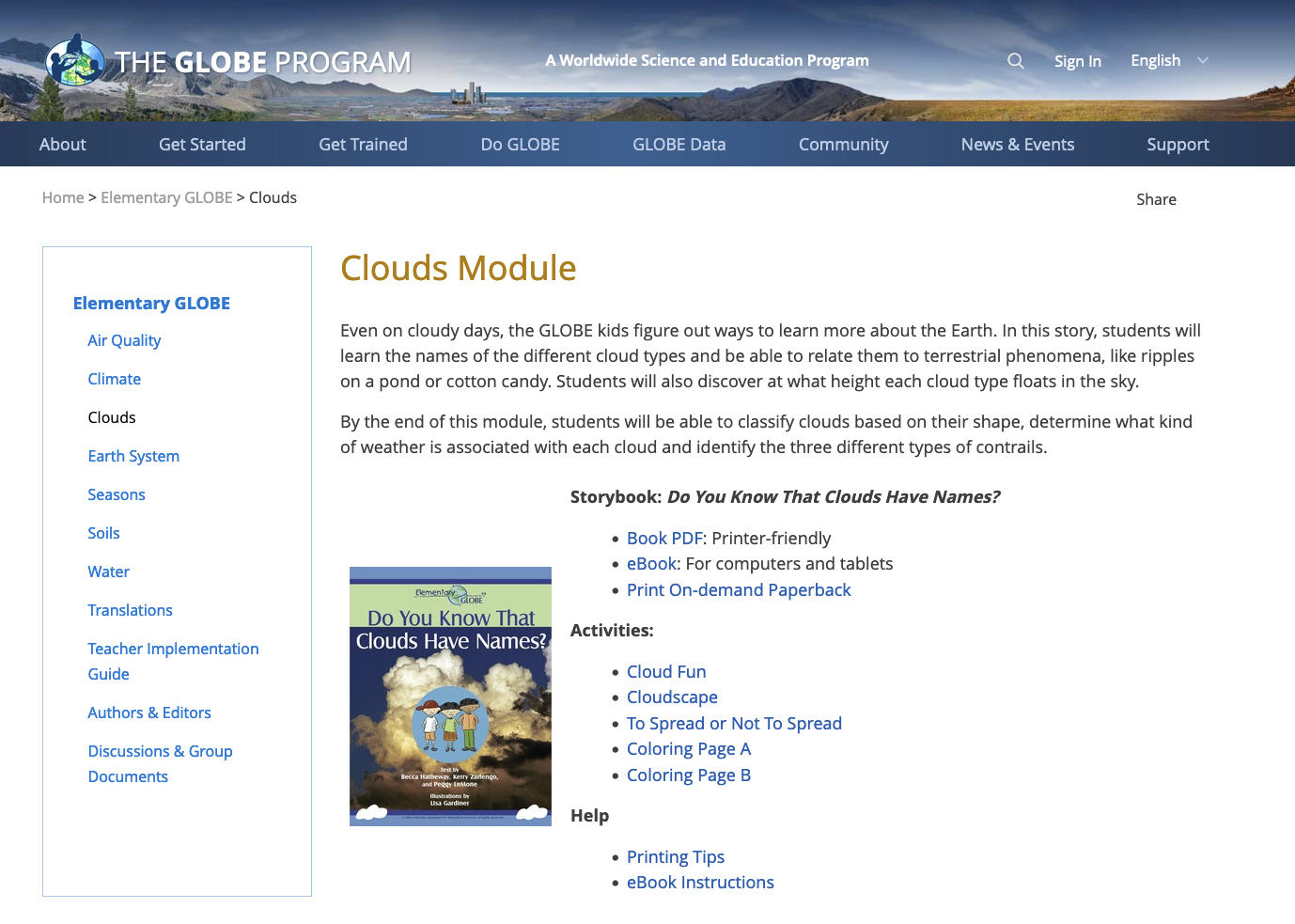Click the Share option
Screen dimensions: 1295x924
(x=1156, y=199)
